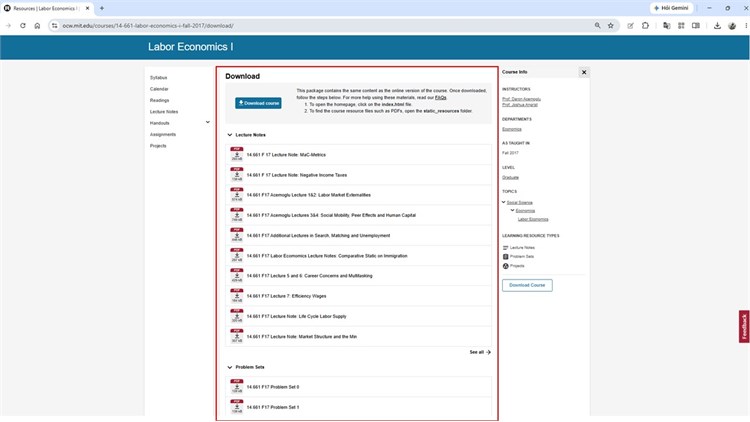Open the red Feedback tab

coord(744,326)
